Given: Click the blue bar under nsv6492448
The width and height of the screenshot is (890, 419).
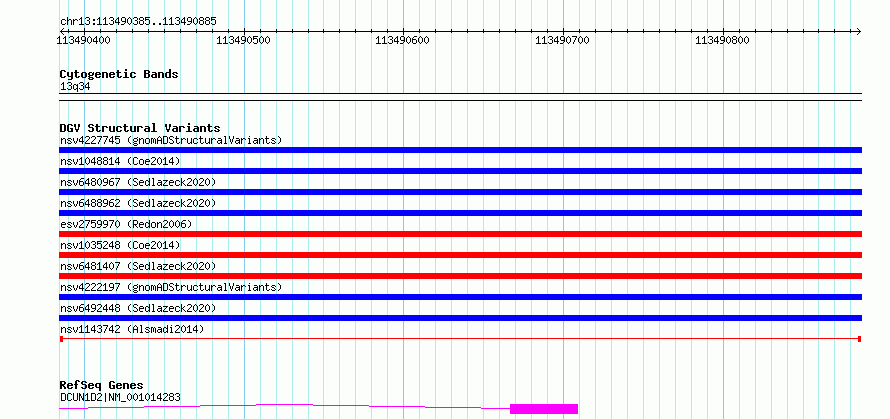Looking at the screenshot, I should 460,318.
